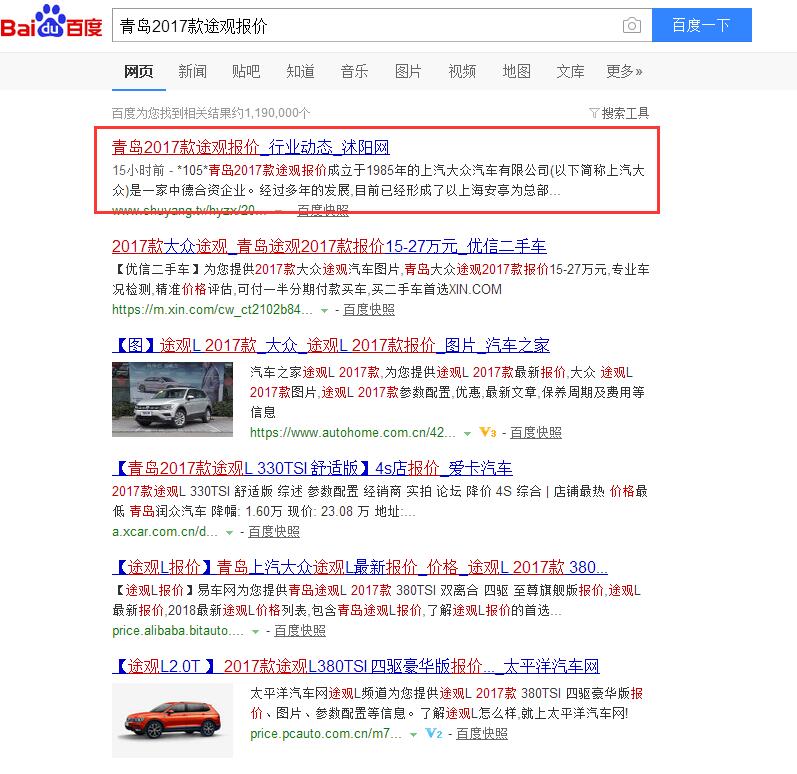Select the 网页 tab
The width and height of the screenshot is (797, 774).
point(138,71)
